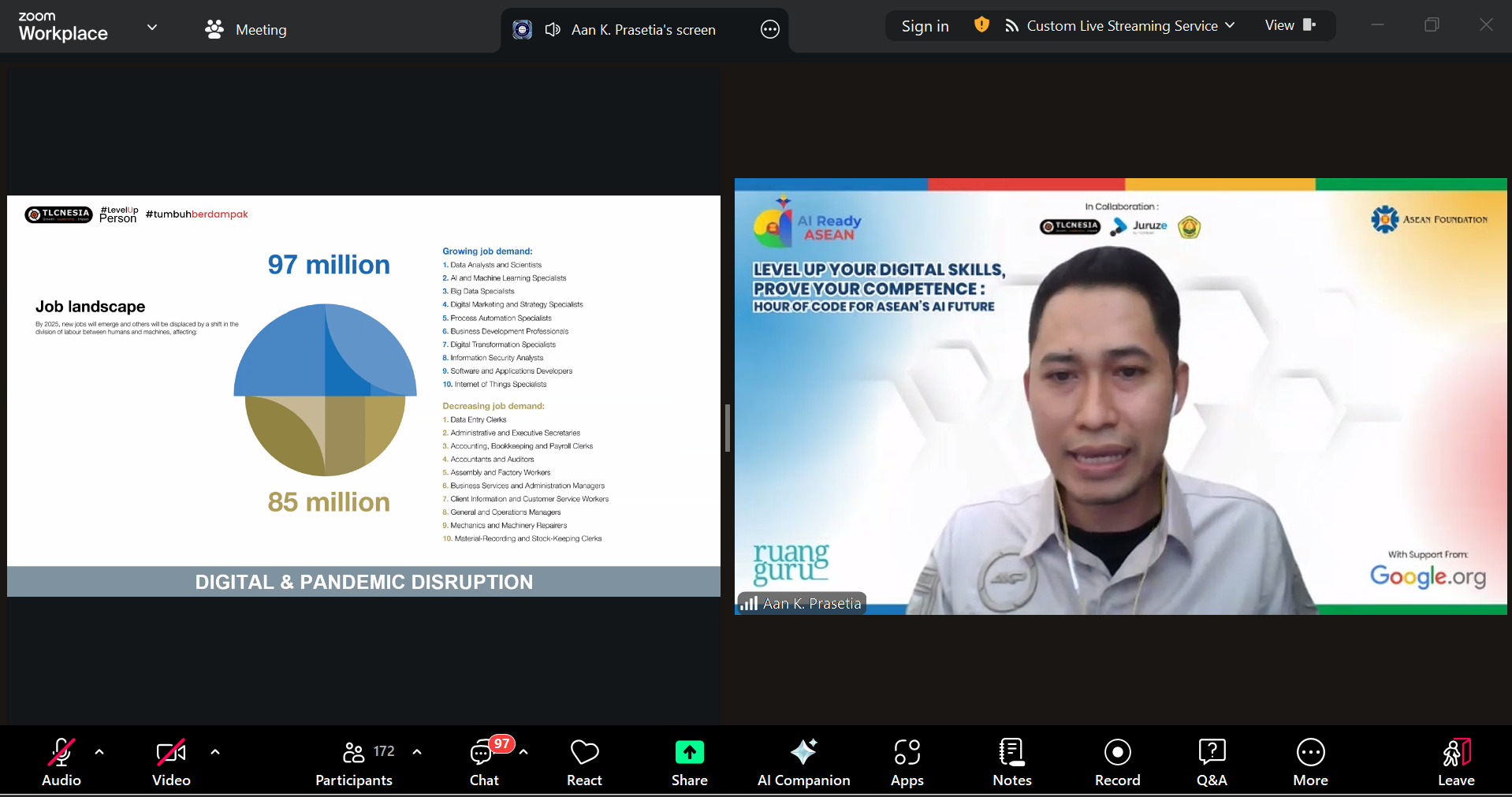This screenshot has height=797, width=1512.
Task: Expand video options arrow beside Video
Action: [x=215, y=752]
